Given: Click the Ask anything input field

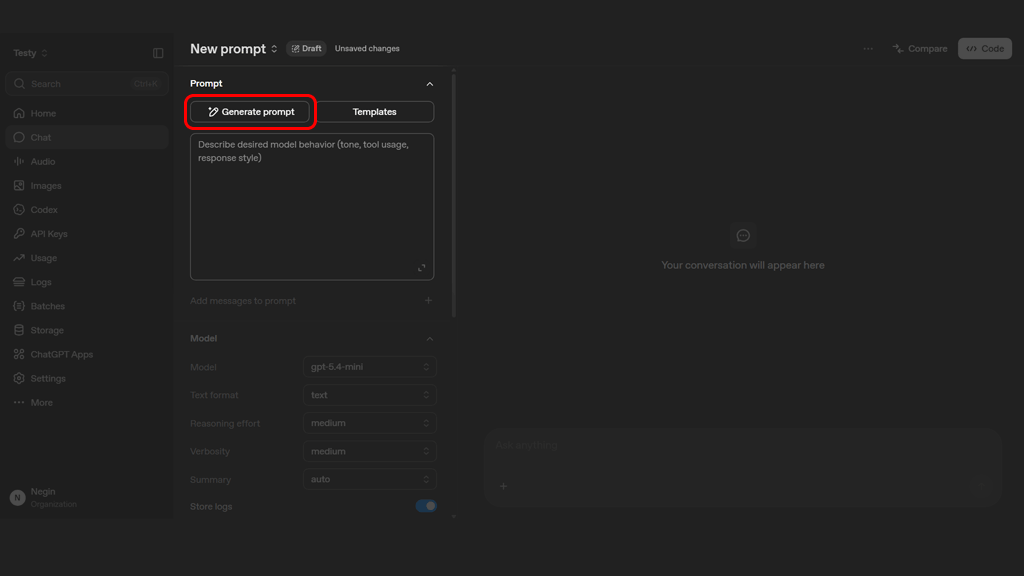Looking at the screenshot, I should coord(743,445).
